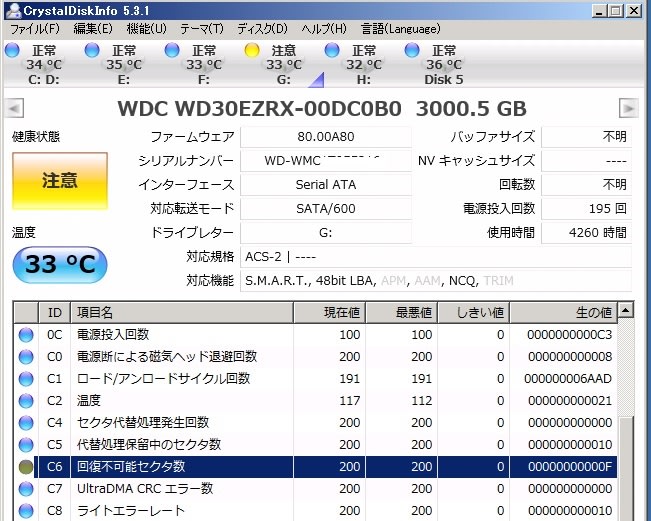Click the status orb of row C4

pos(26,423)
